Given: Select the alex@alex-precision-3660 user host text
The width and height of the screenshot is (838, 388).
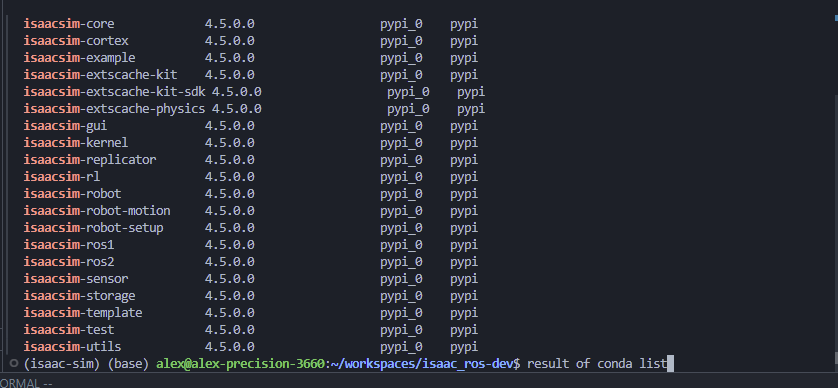Looking at the screenshot, I should click(x=240, y=364).
